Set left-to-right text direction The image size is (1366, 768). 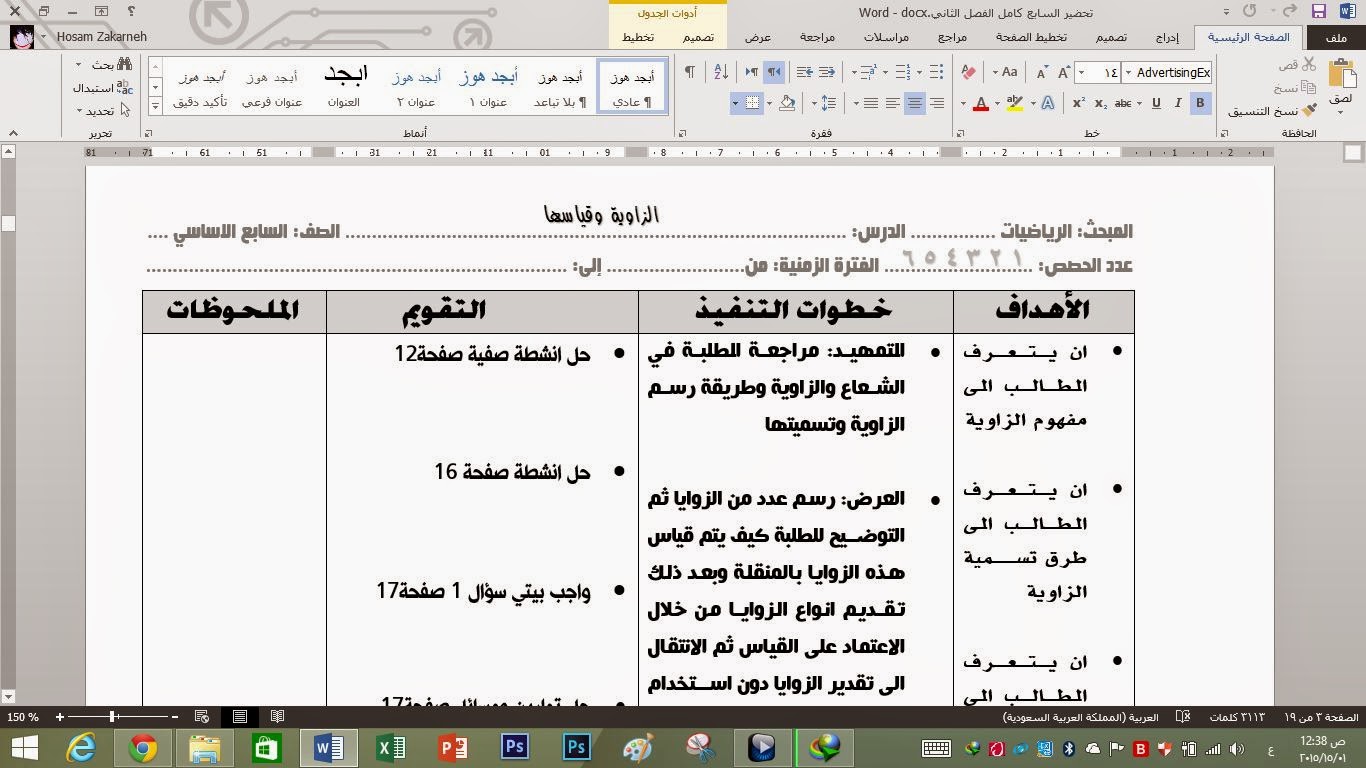pyautogui.click(x=752, y=72)
